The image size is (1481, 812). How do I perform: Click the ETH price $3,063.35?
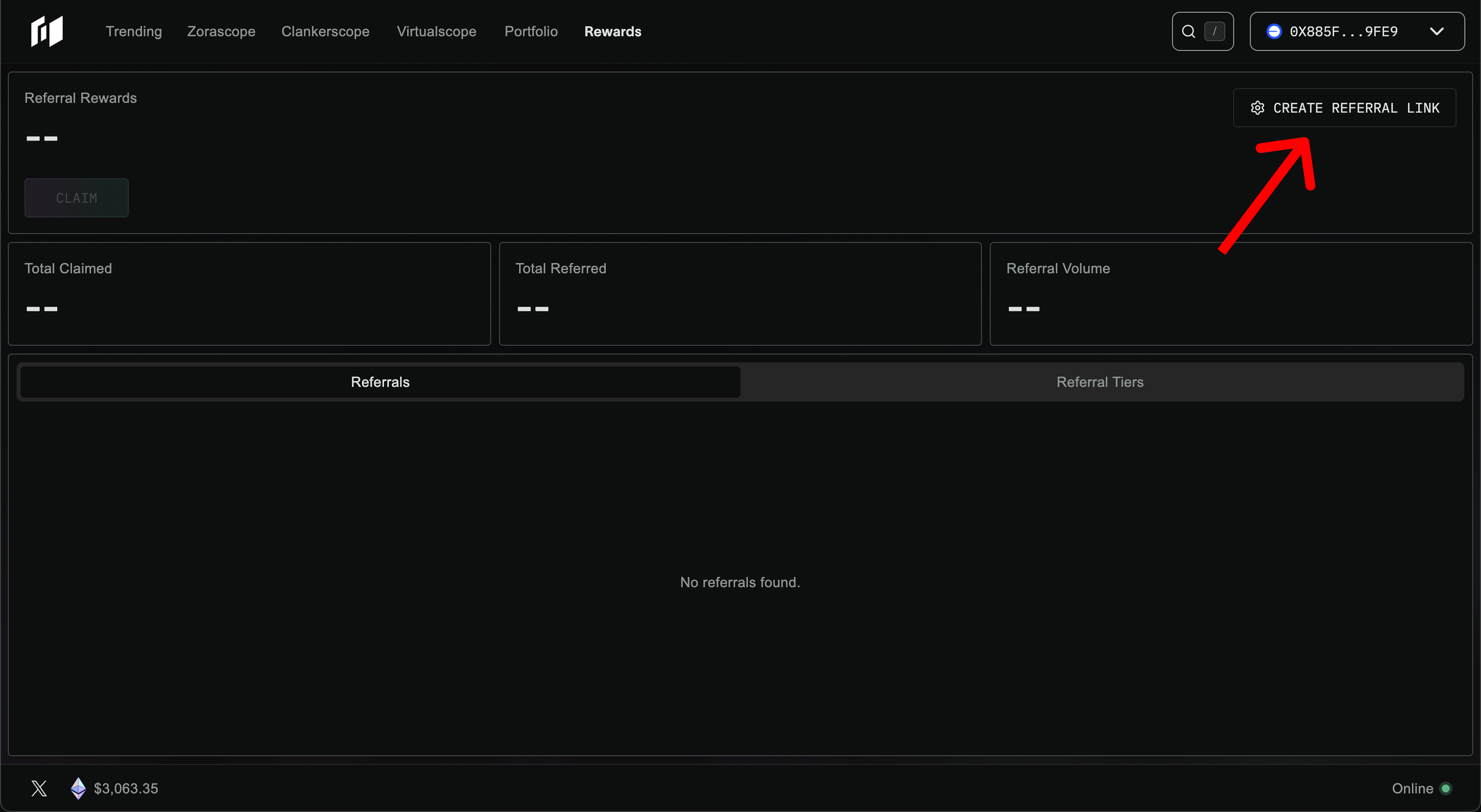[126, 788]
